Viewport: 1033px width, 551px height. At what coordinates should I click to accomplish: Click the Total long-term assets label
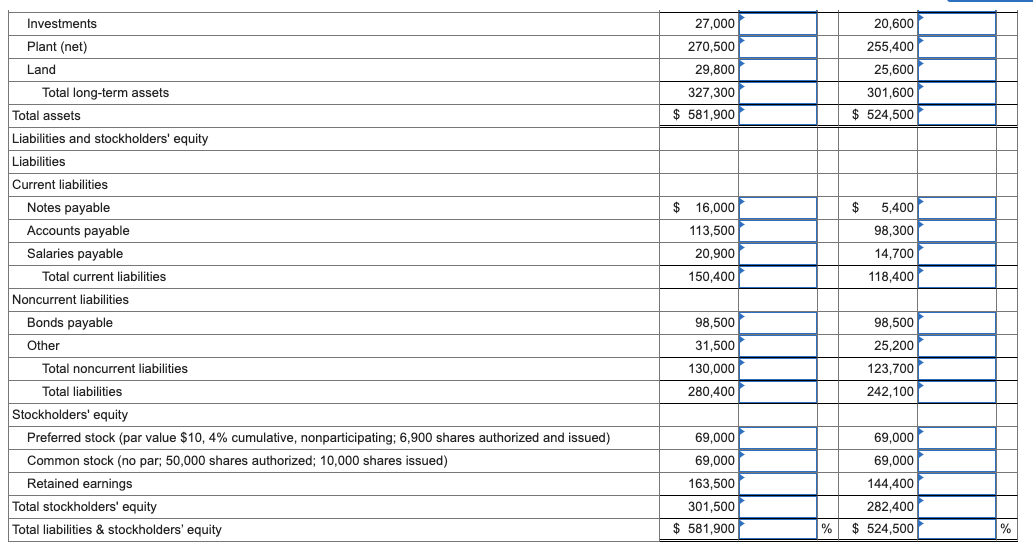[x=105, y=93]
